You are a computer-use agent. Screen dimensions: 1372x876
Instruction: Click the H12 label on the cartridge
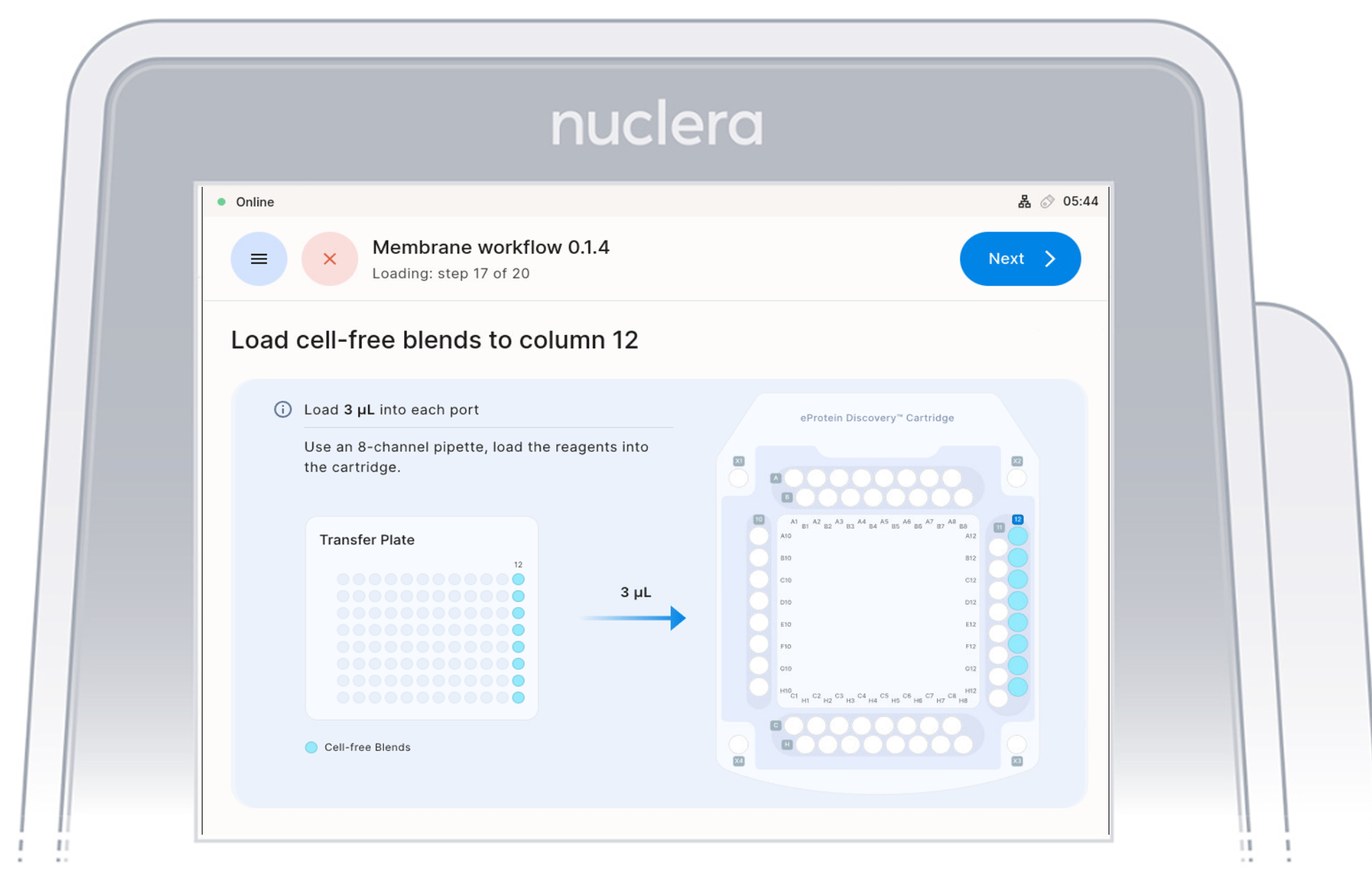click(x=971, y=691)
